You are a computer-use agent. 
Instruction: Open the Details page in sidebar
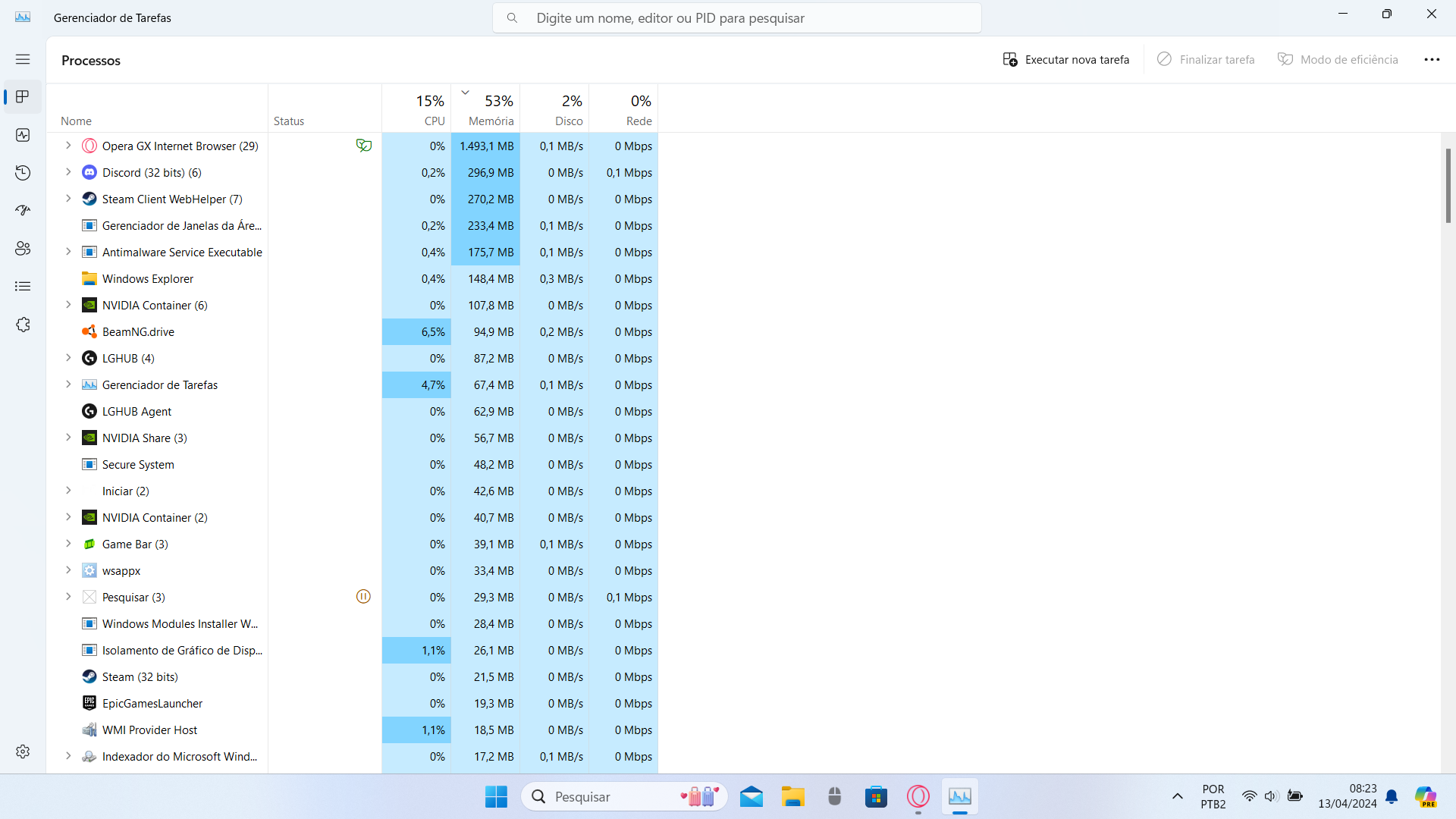pyautogui.click(x=23, y=287)
